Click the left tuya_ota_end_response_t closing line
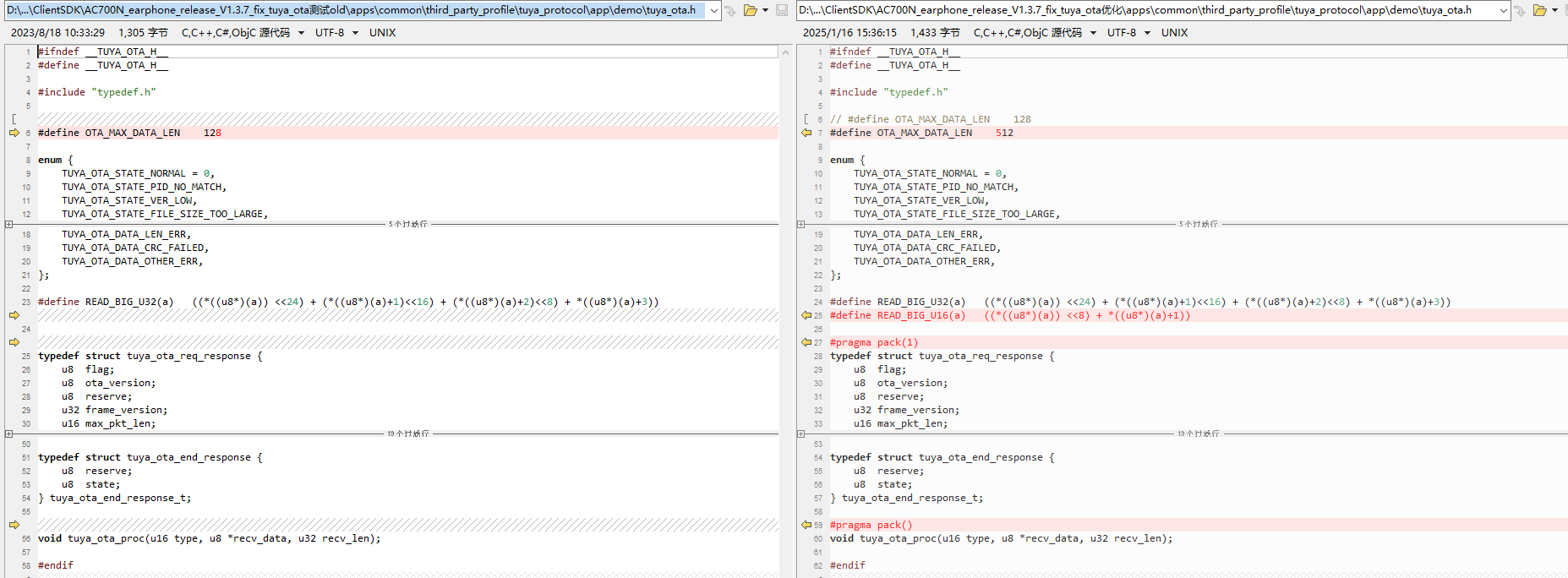1568x578 pixels. tap(114, 498)
